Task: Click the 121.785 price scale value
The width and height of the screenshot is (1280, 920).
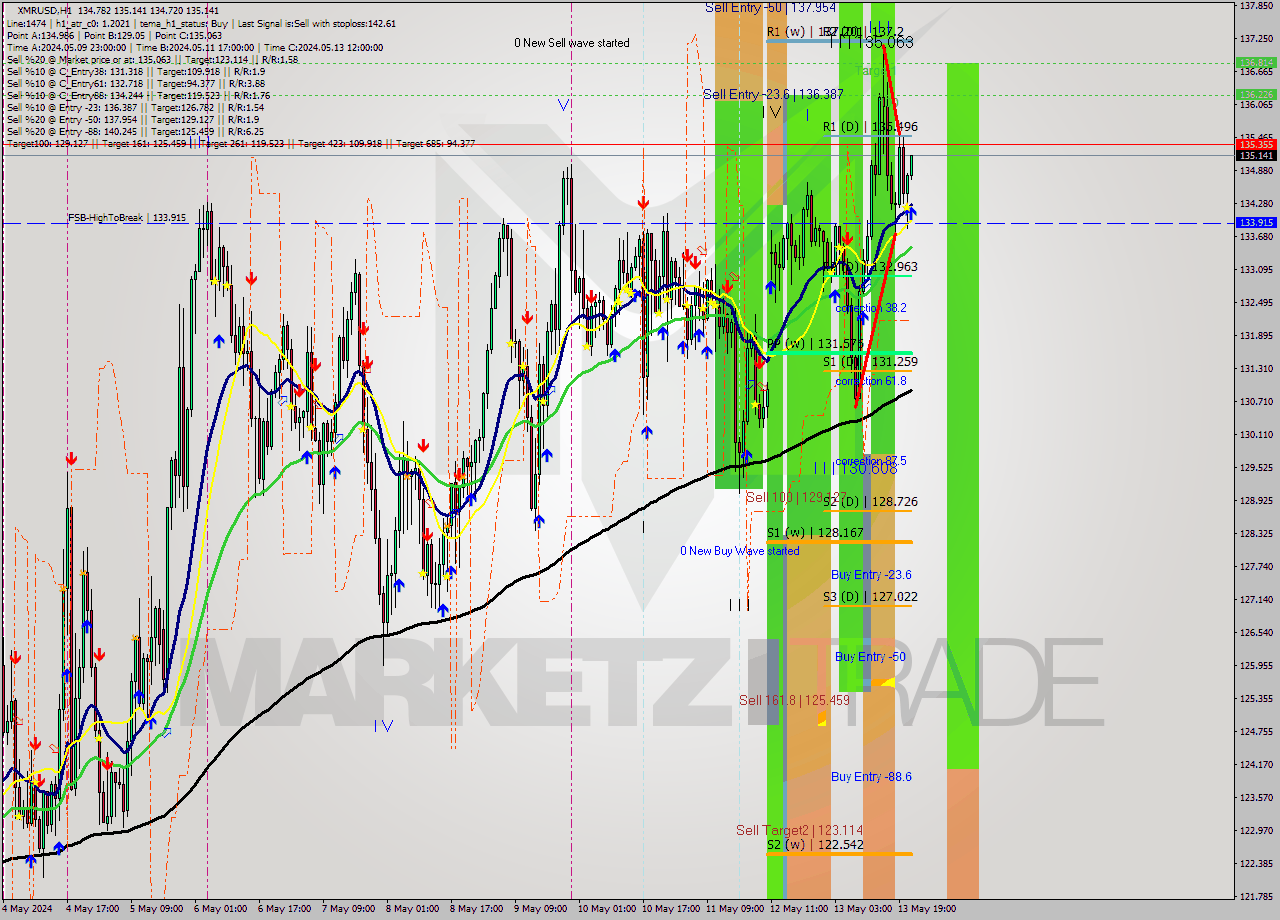Action: (x=1256, y=896)
